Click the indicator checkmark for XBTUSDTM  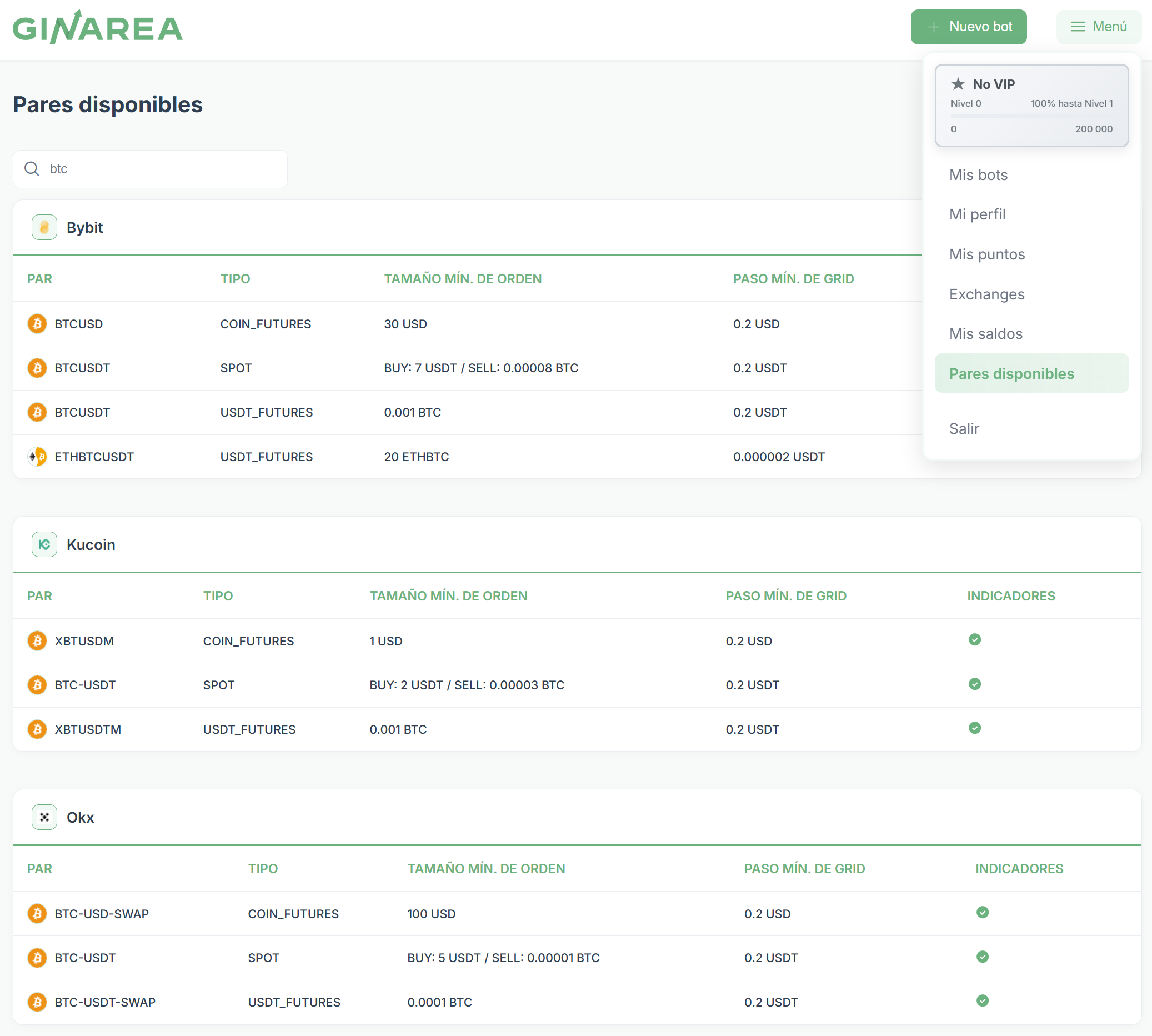coord(975,728)
